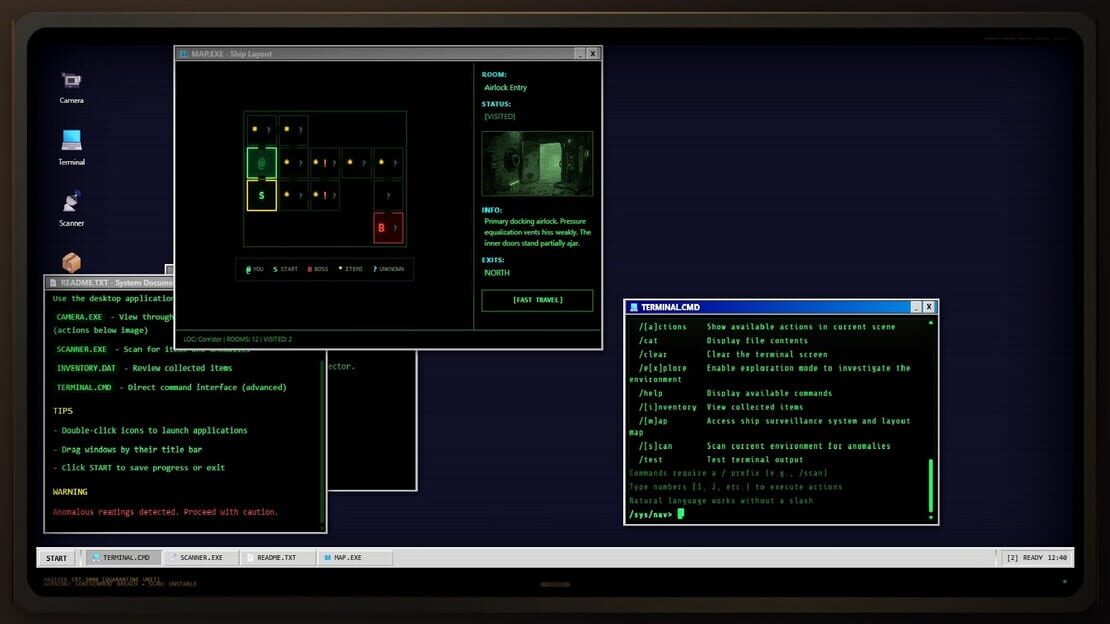The image size is (1110, 624).
Task: Close the TERMINAL.CMD window
Action: (x=929, y=307)
